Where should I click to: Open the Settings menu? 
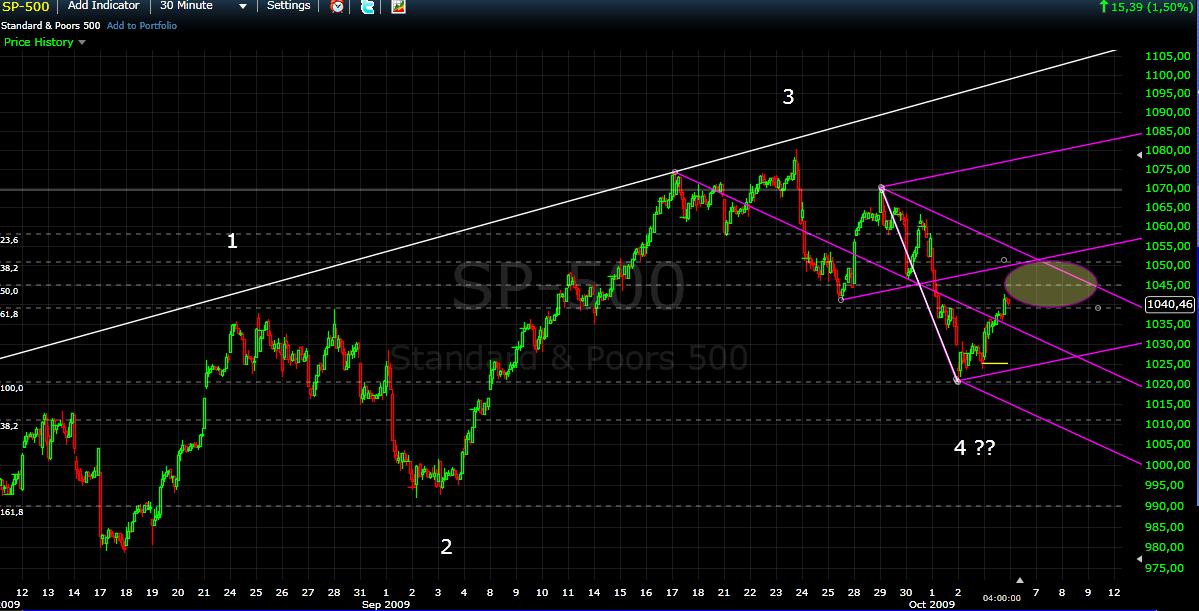(288, 6)
